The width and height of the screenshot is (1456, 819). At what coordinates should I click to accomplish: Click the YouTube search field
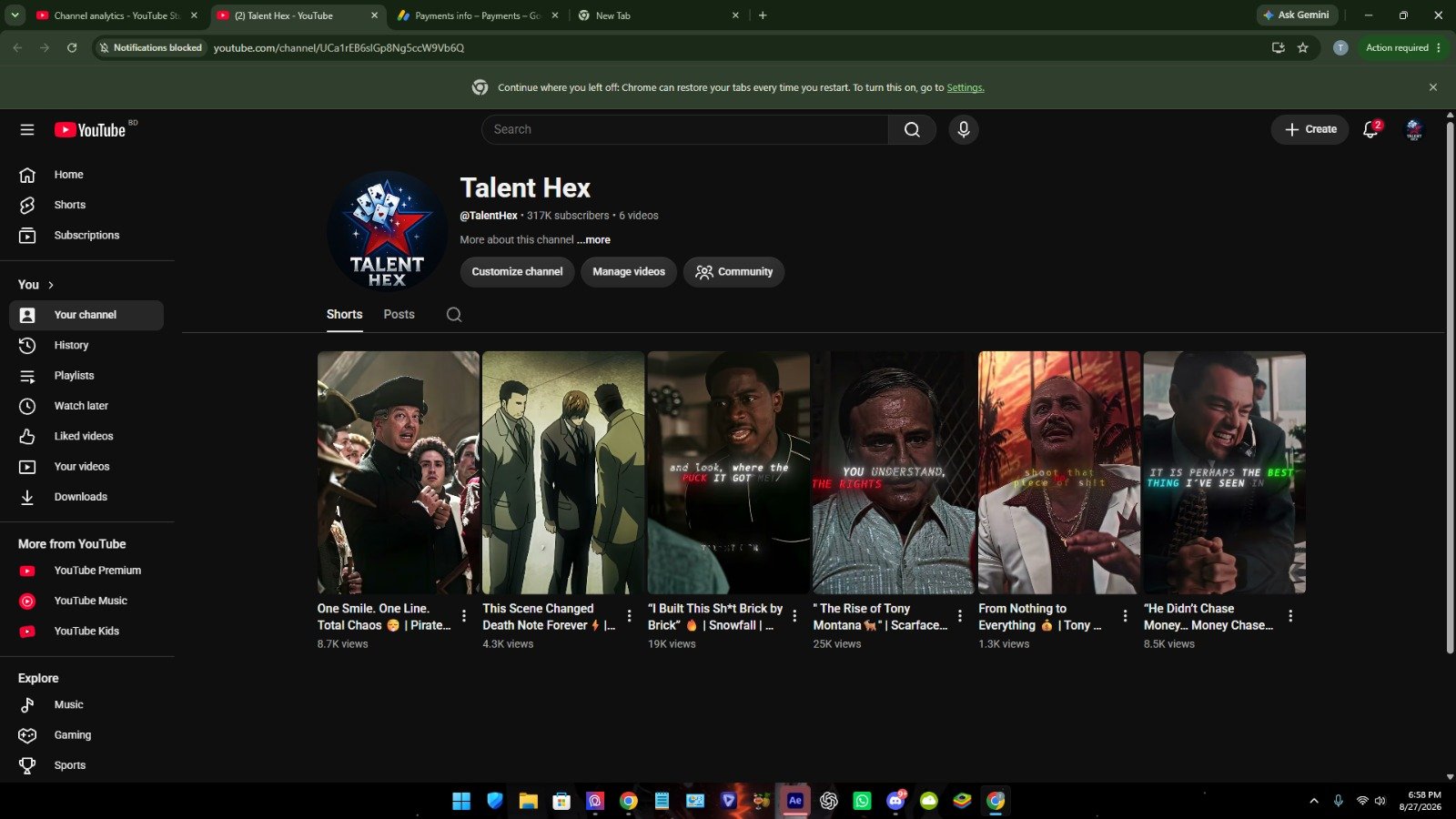pyautogui.click(x=684, y=129)
